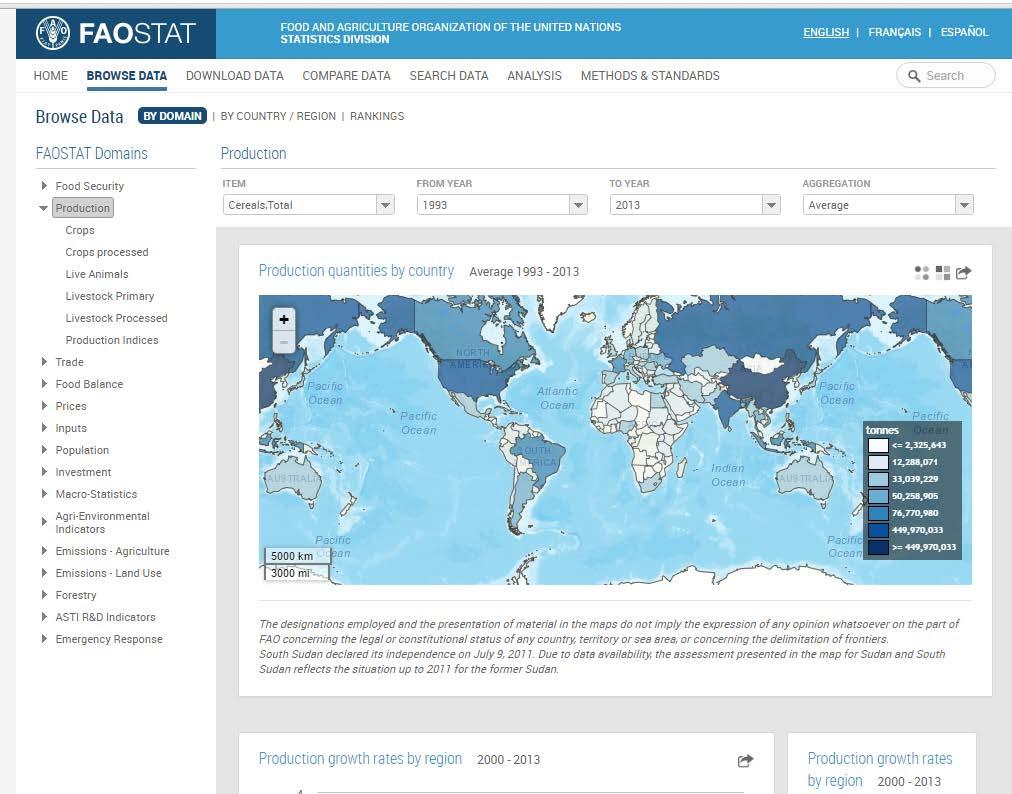Open the Crops processed subdomain

[106, 252]
